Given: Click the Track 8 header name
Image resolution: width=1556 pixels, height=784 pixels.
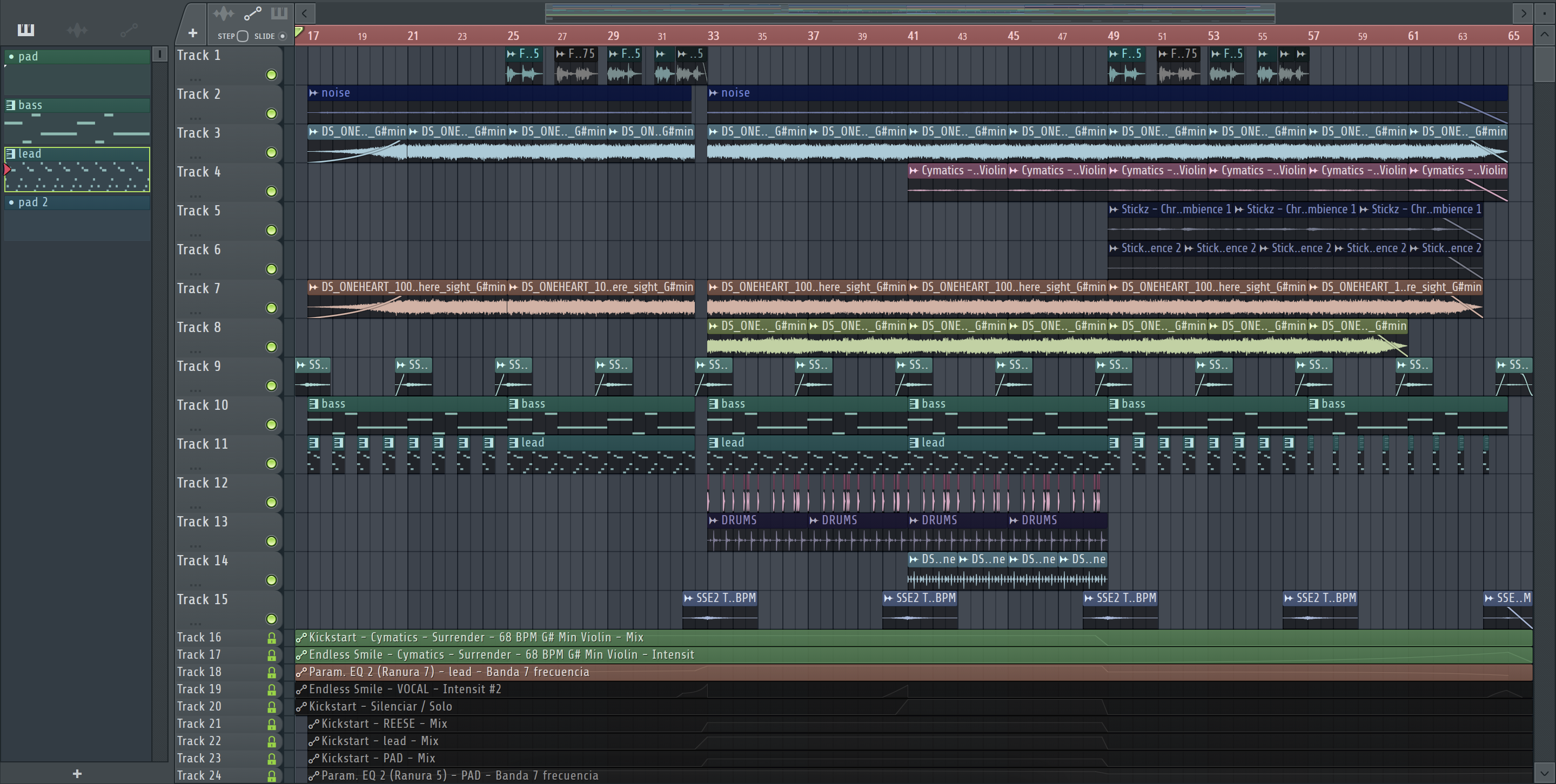Looking at the screenshot, I should click(x=199, y=328).
